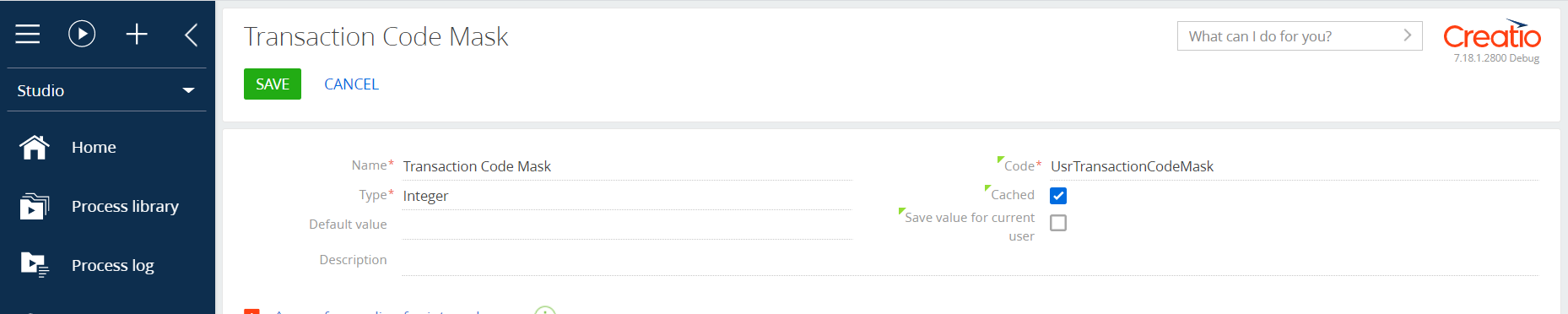This screenshot has width=1568, height=314.
Task: Click the What can I do for you box
Action: [x=1300, y=35]
